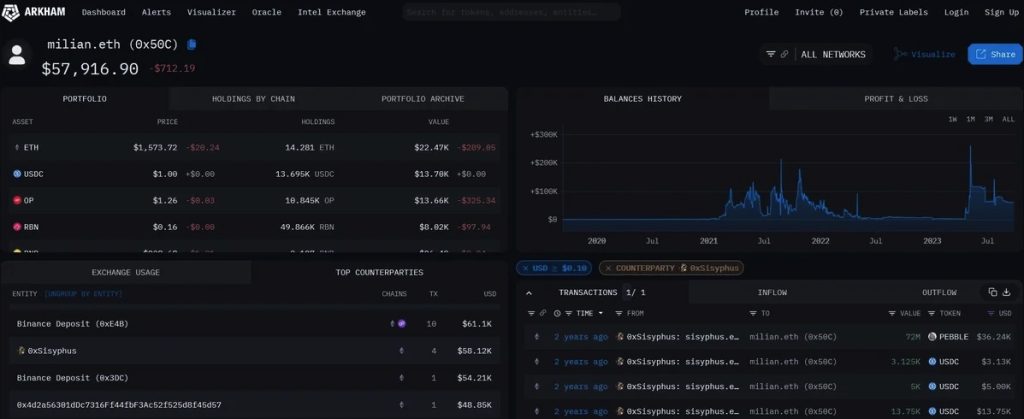Screen dimensions: 1024x419
Task: Switch to the Portfolio Archive tab
Action: (423, 99)
